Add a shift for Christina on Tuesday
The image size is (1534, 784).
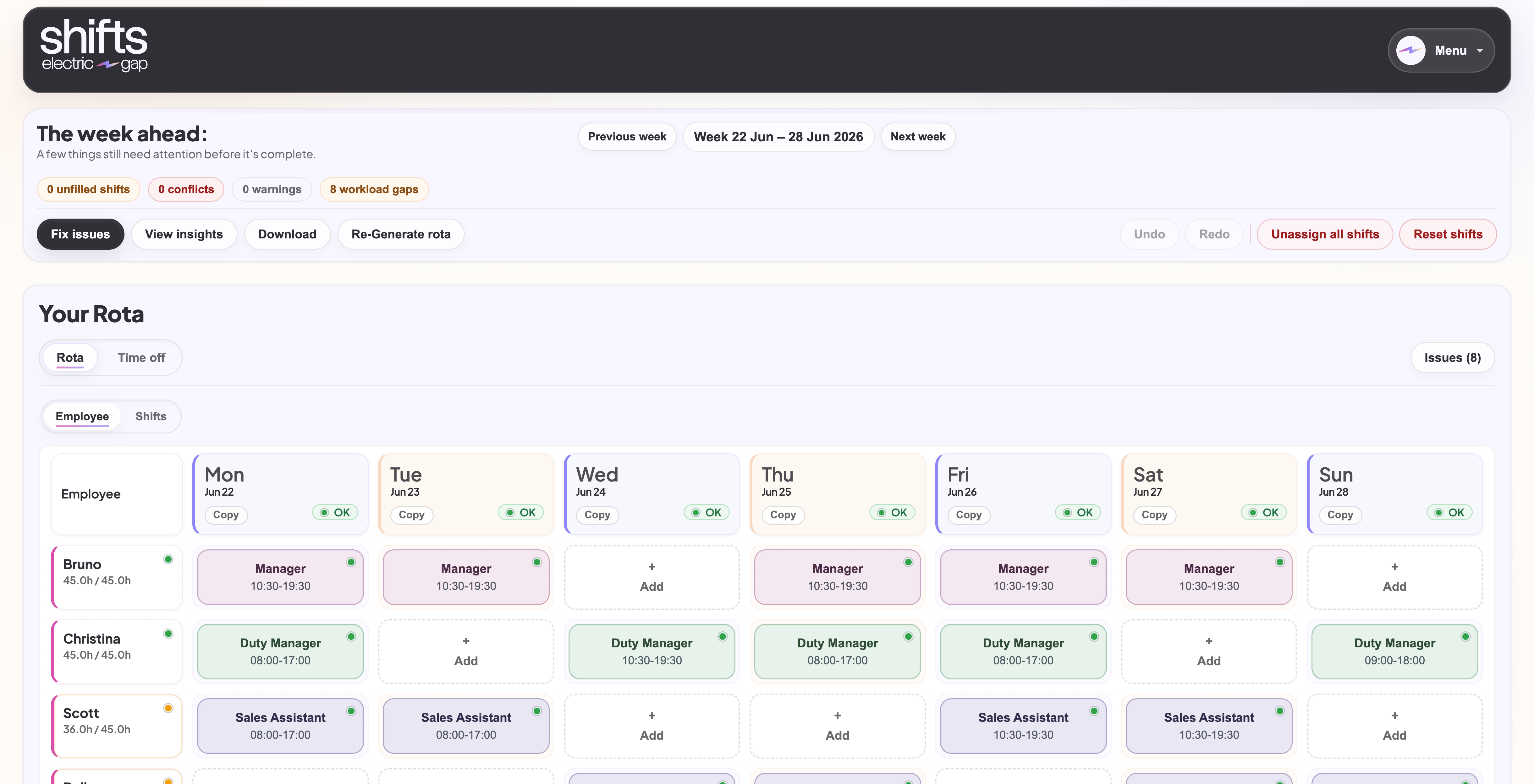(466, 651)
